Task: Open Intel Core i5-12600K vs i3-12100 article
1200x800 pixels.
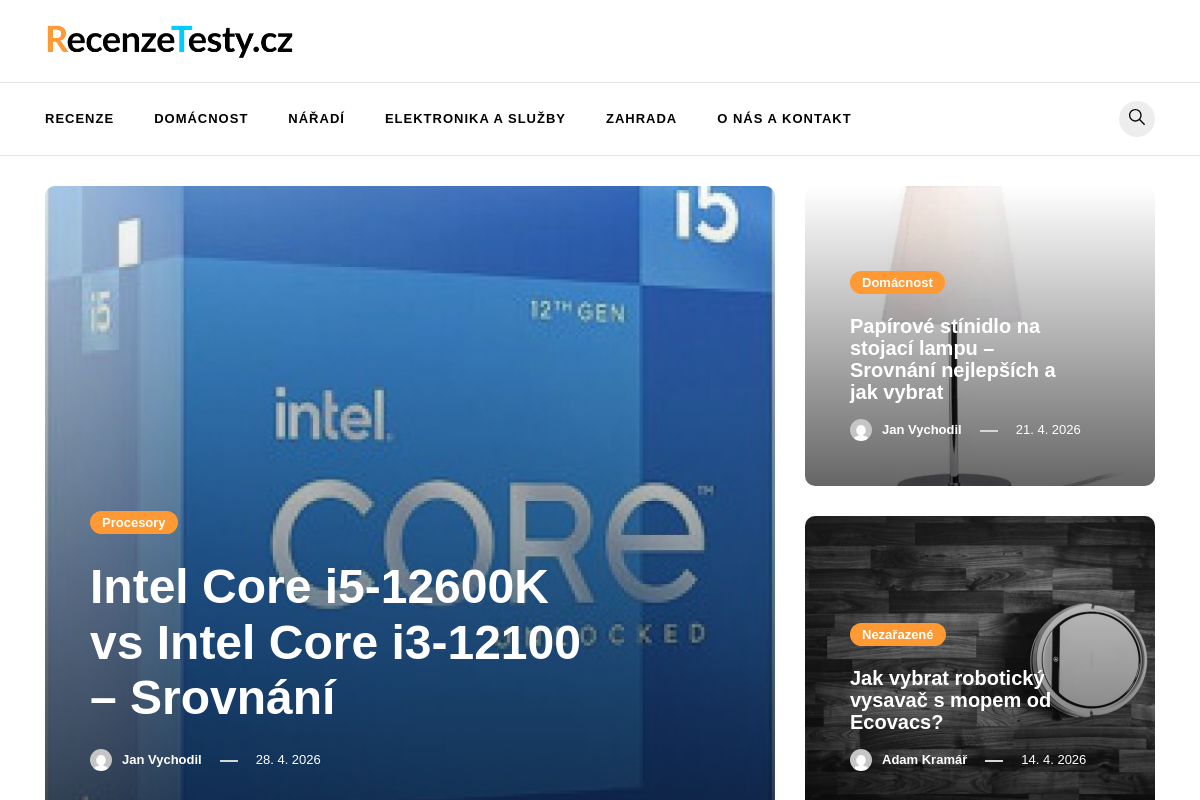Action: tap(335, 642)
